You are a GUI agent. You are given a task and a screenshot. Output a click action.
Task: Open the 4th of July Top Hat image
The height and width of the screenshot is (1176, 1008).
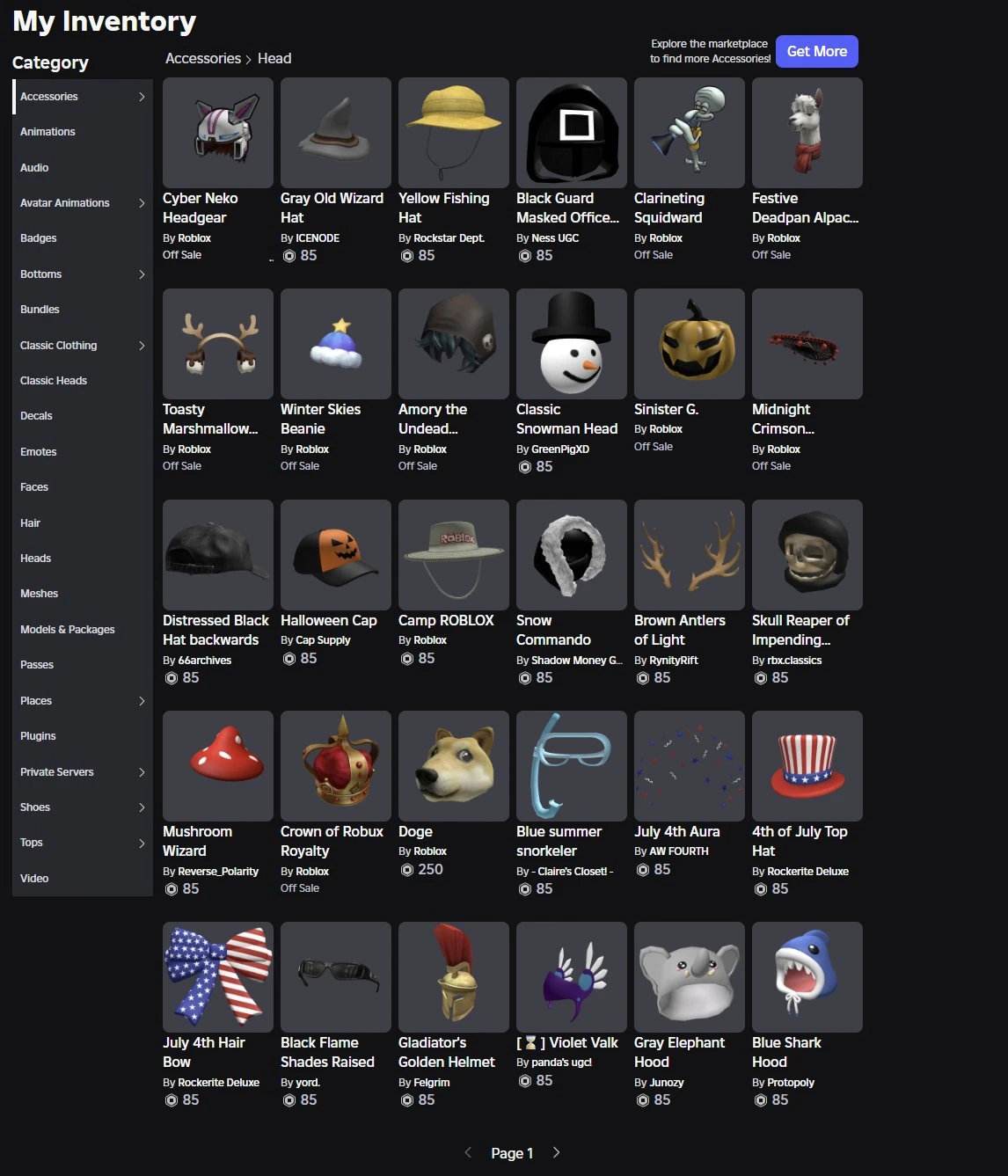click(x=807, y=766)
